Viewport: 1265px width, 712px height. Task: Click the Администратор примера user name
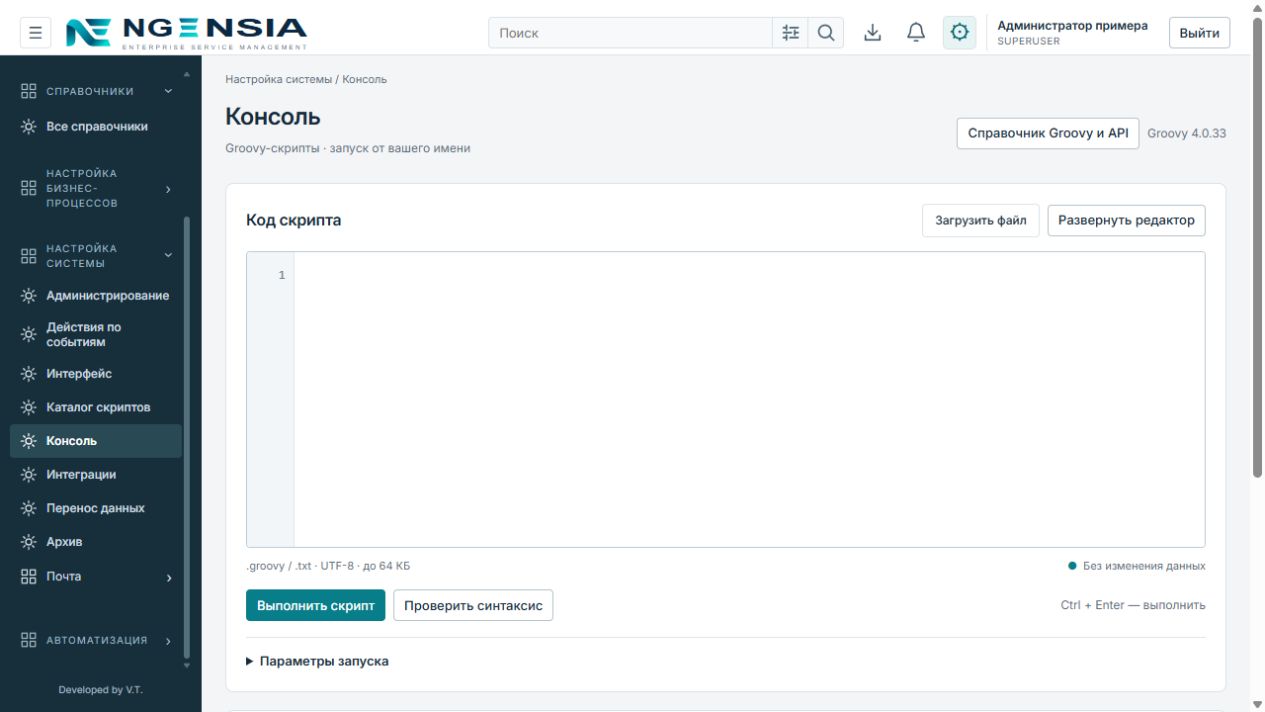click(x=1072, y=26)
